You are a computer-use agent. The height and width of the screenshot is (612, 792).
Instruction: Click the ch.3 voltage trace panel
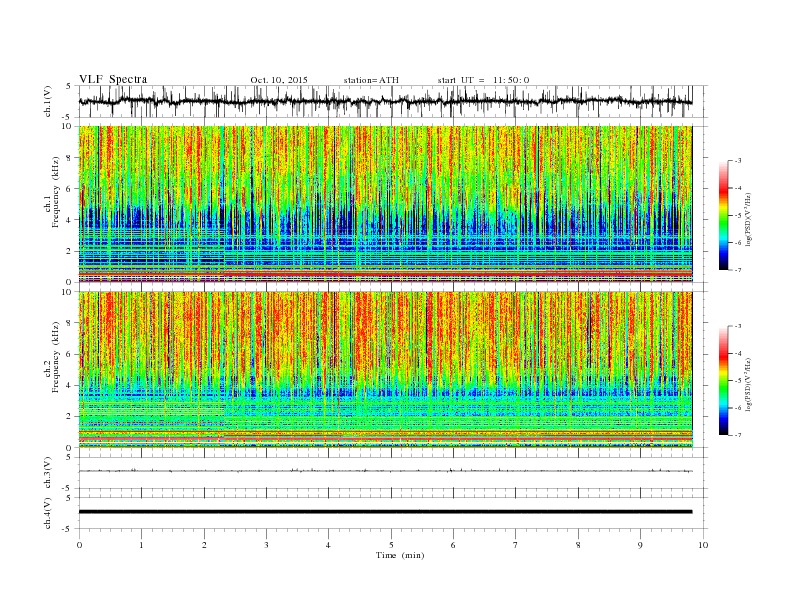392,473
